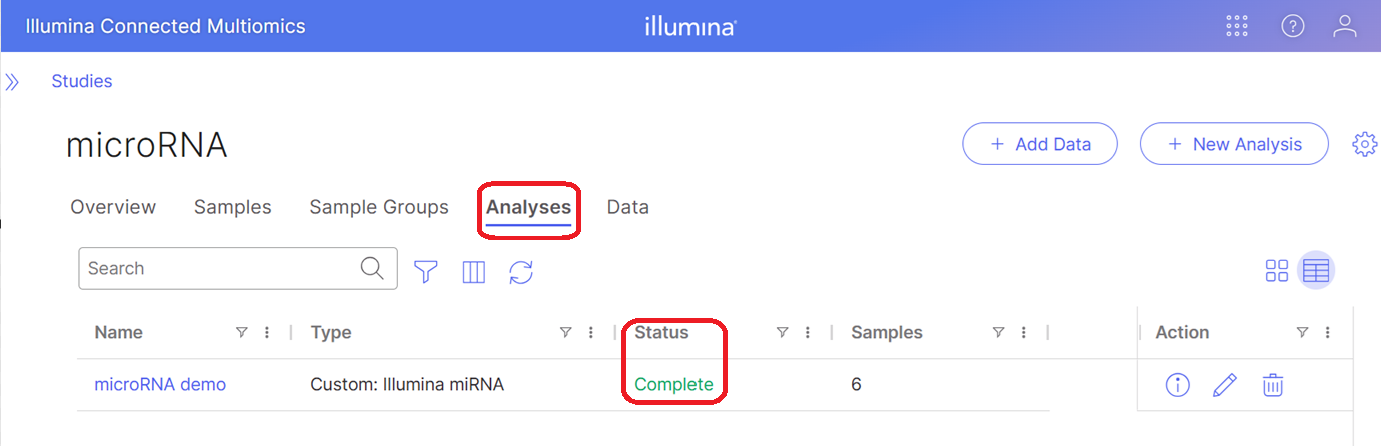View info for microRNA demo analysis
The width and height of the screenshot is (1381, 446).
pyautogui.click(x=1178, y=384)
